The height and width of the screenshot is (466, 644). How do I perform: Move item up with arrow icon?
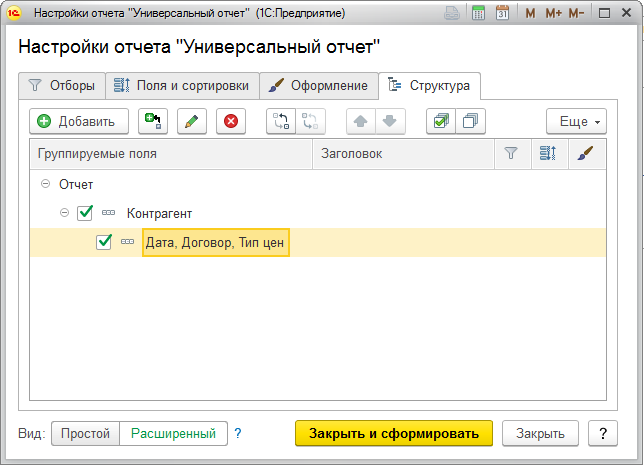360,121
